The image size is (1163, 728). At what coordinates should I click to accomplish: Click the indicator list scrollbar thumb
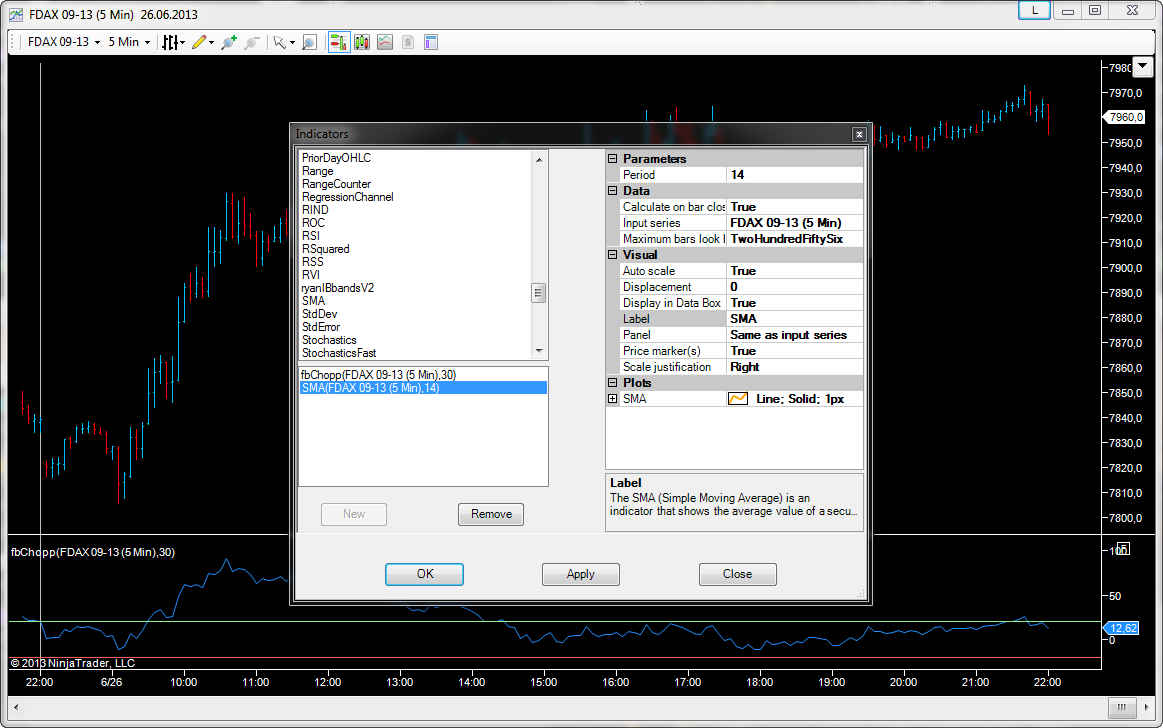point(539,294)
